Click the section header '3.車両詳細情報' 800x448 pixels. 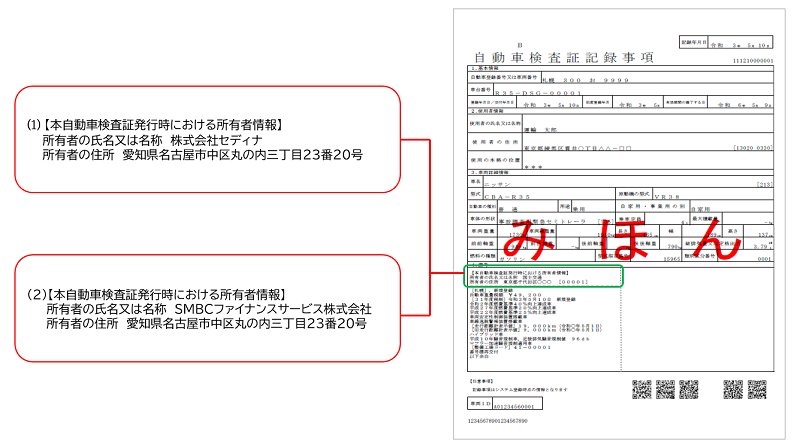[489, 172]
